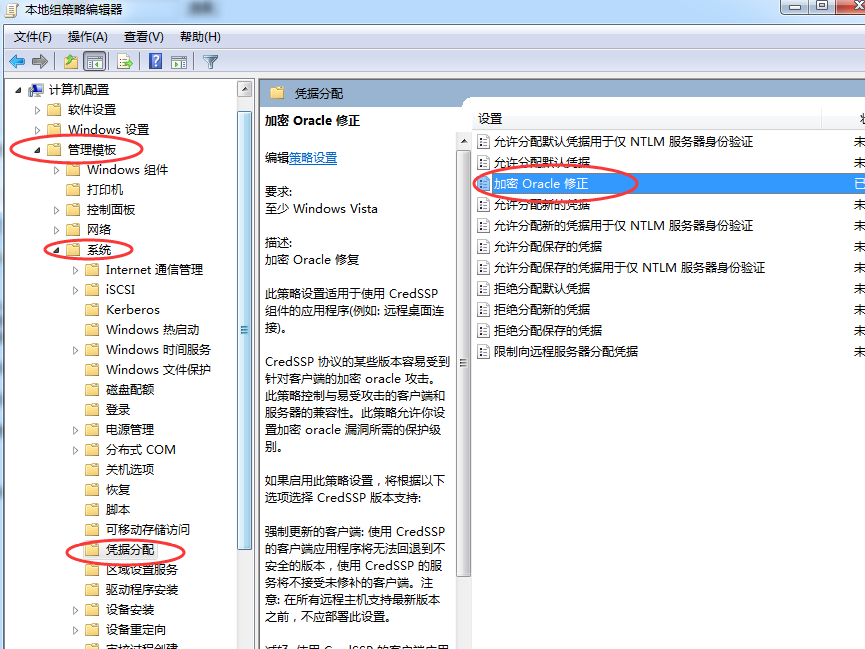Select 限制向远程服务器分配凭据 policy
The height and width of the screenshot is (649, 865).
pyautogui.click(x=566, y=352)
